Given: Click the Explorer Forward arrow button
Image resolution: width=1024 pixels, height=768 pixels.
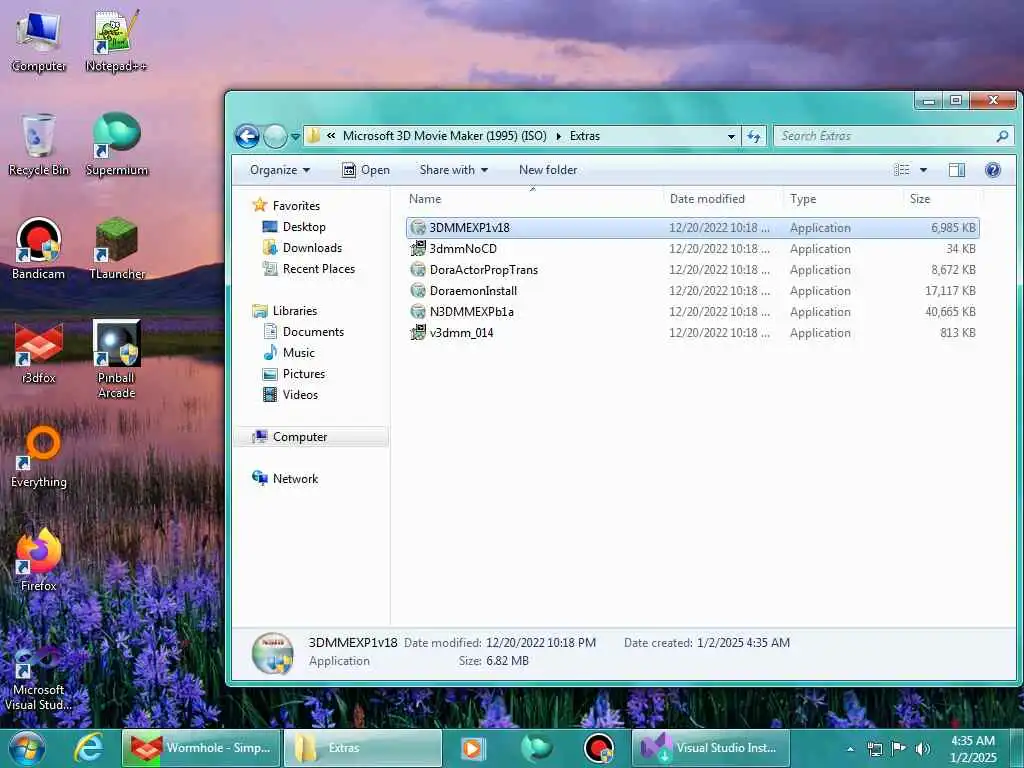Looking at the screenshot, I should point(275,136).
